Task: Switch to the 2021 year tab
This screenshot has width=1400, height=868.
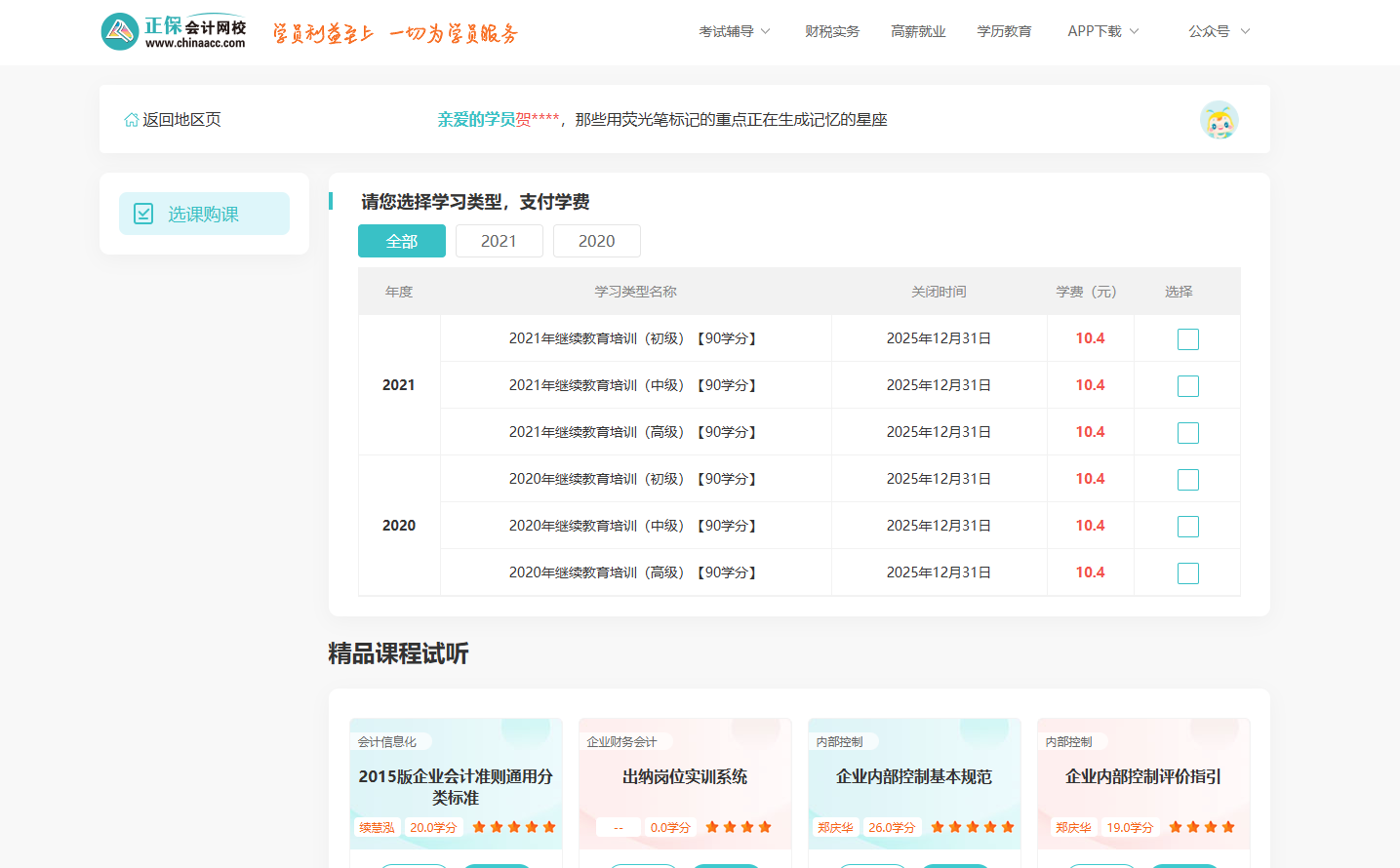Action: coord(499,241)
